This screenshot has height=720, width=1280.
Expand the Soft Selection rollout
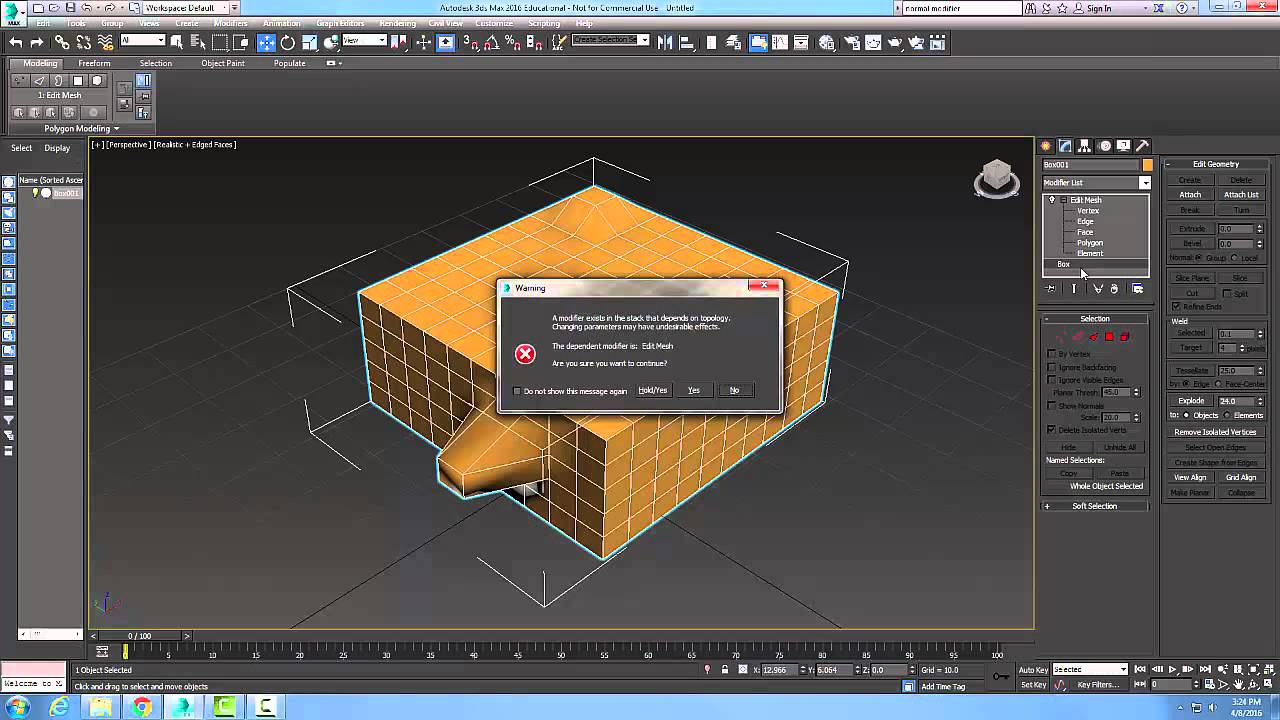pyautogui.click(x=1095, y=506)
